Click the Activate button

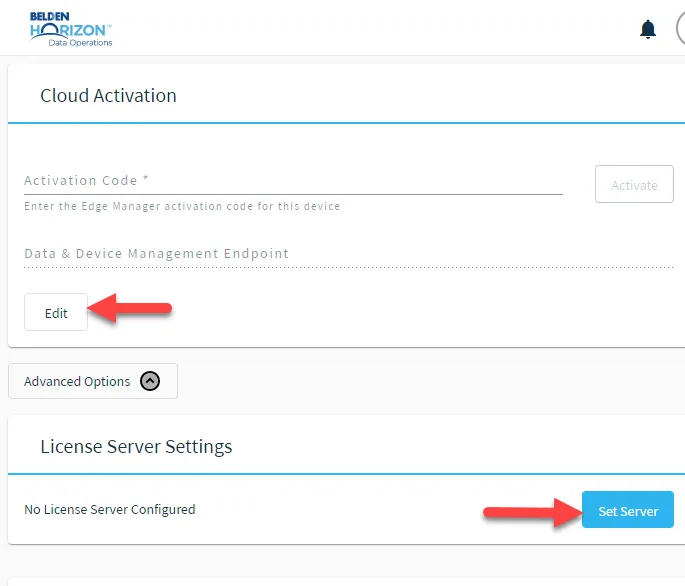click(x=634, y=184)
